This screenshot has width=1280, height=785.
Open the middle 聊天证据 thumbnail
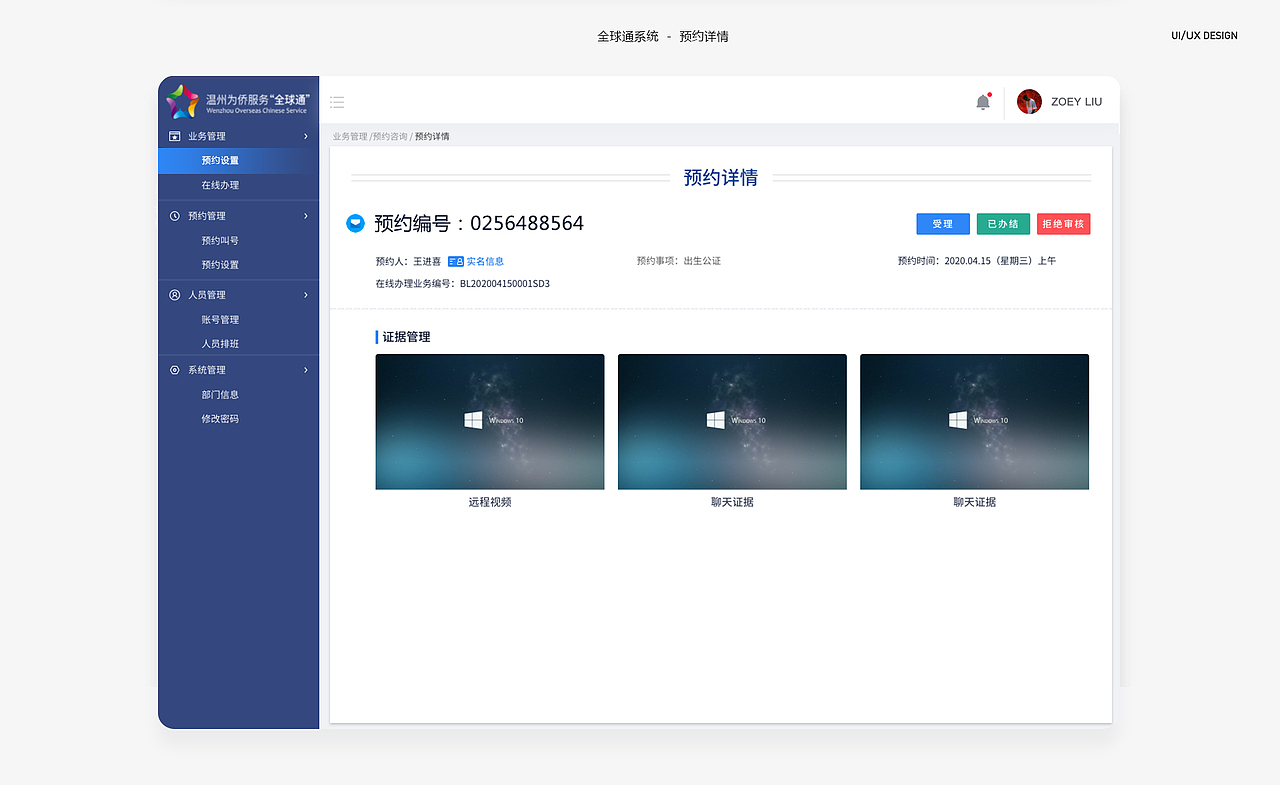732,422
